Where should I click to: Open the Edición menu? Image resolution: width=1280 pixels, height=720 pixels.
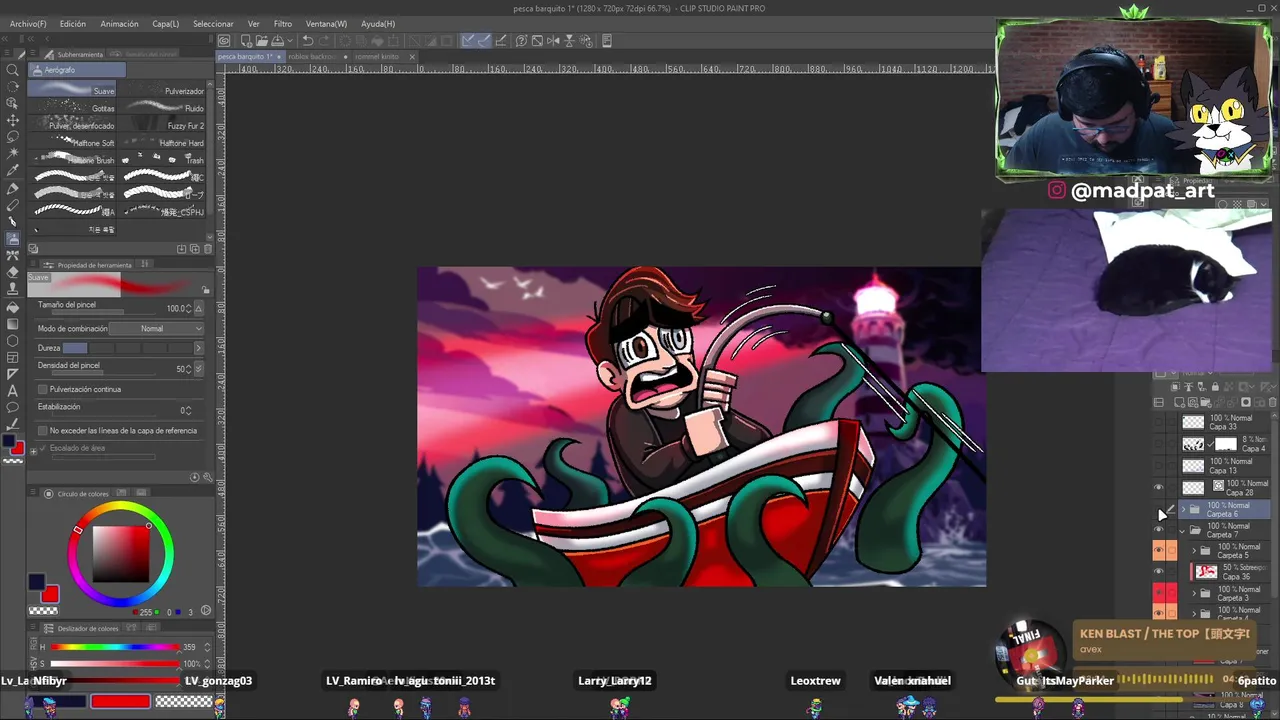72,23
